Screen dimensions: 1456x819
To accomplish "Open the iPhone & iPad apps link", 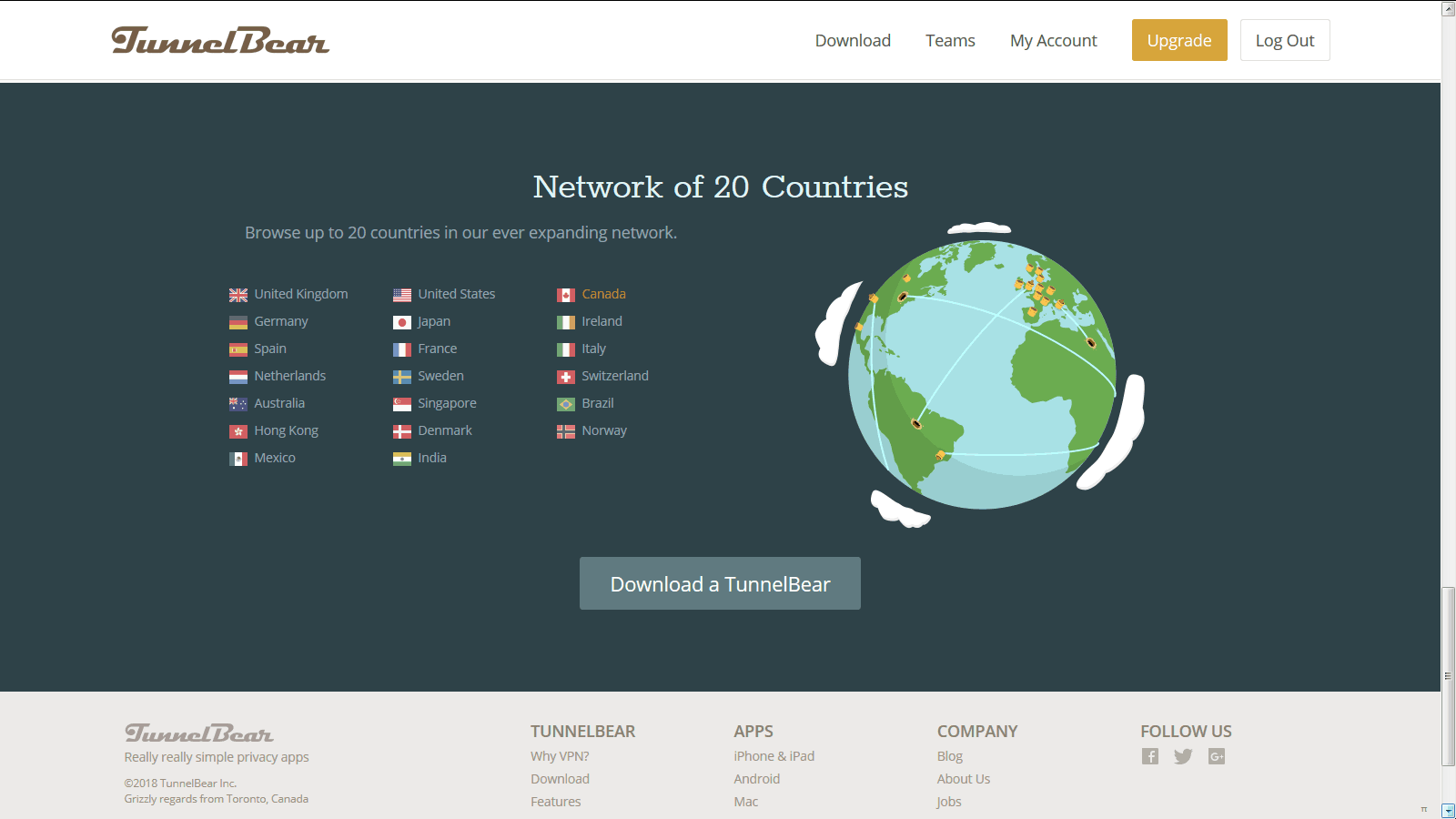I will [x=774, y=756].
